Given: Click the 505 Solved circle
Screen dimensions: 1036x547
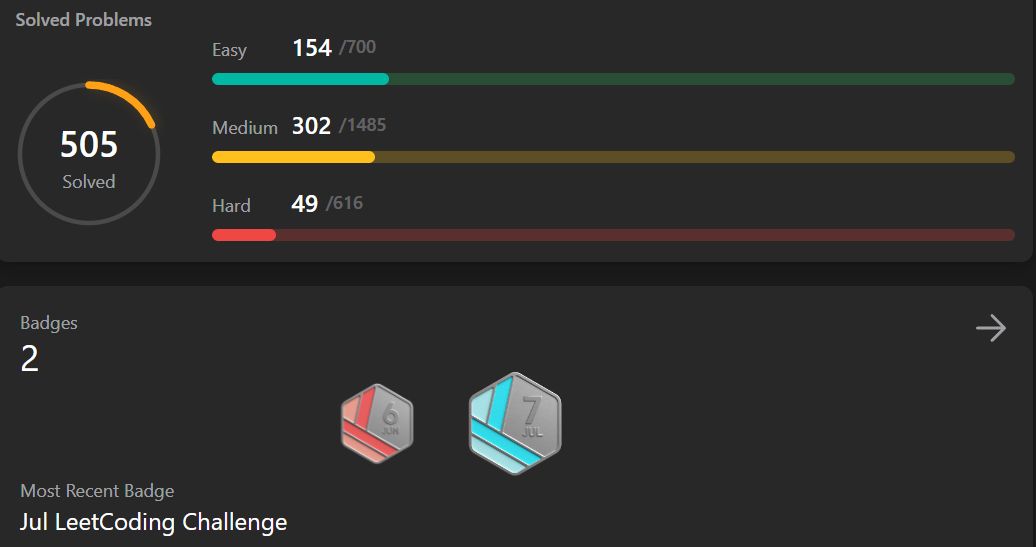Looking at the screenshot, I should (x=89, y=153).
